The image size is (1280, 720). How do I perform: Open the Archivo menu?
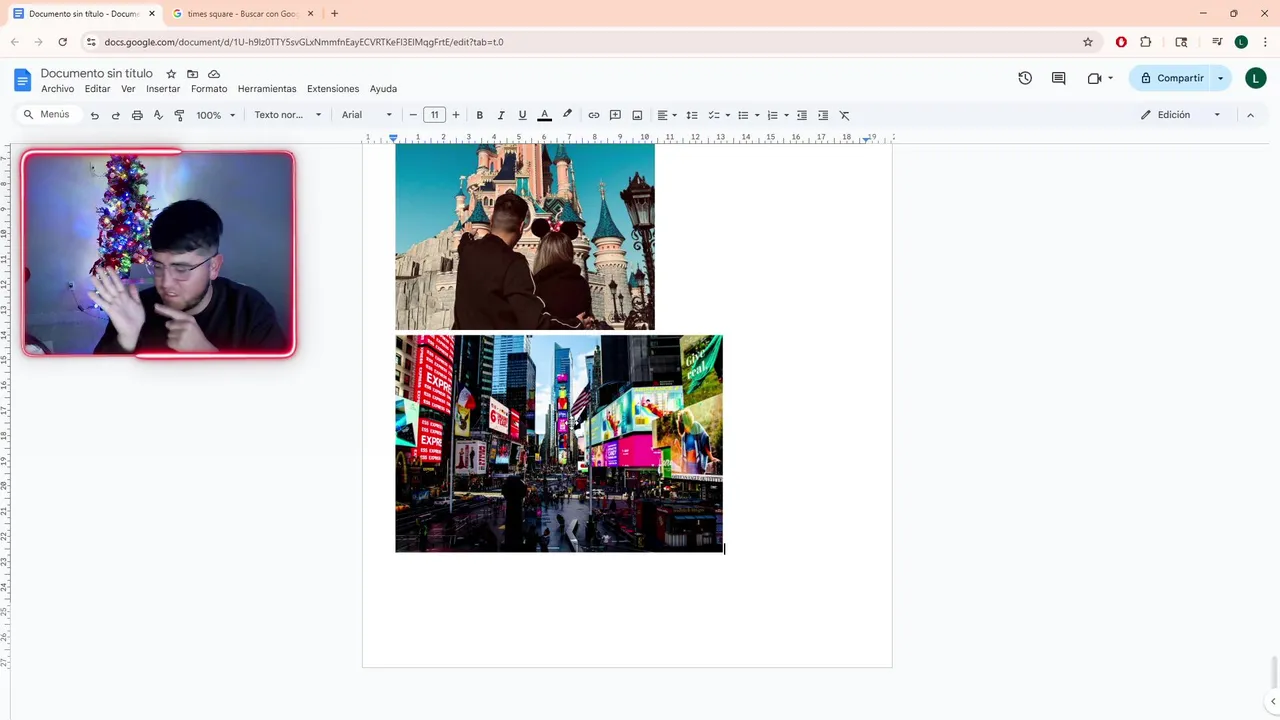pyautogui.click(x=58, y=89)
